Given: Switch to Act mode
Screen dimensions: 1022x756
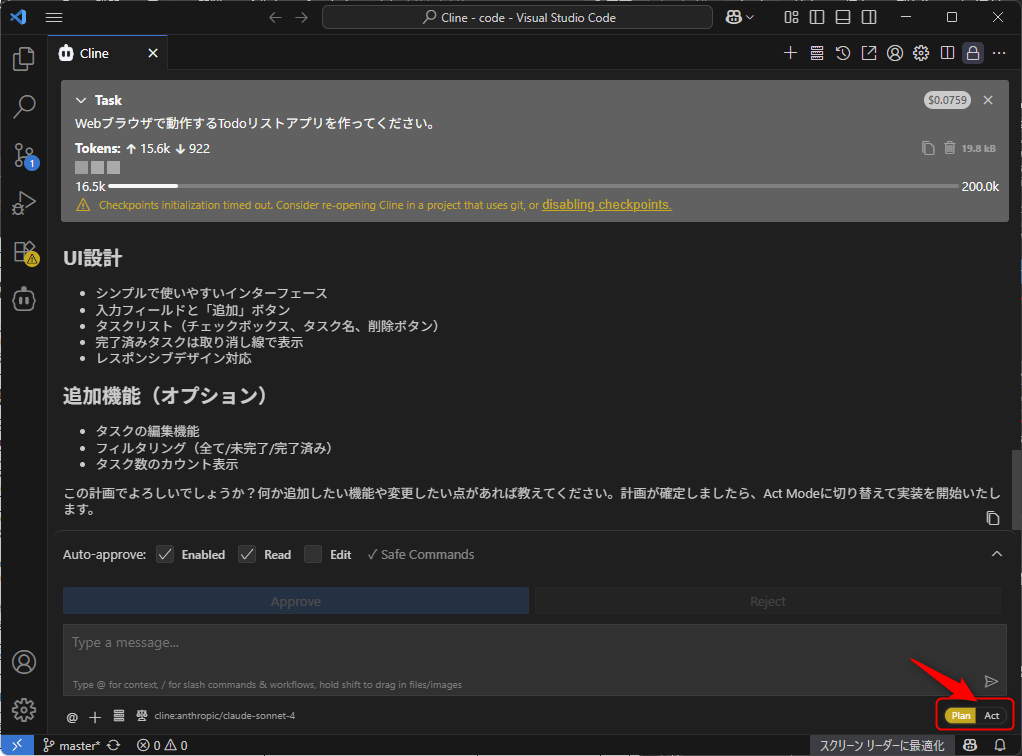Looking at the screenshot, I should pyautogui.click(x=991, y=716).
